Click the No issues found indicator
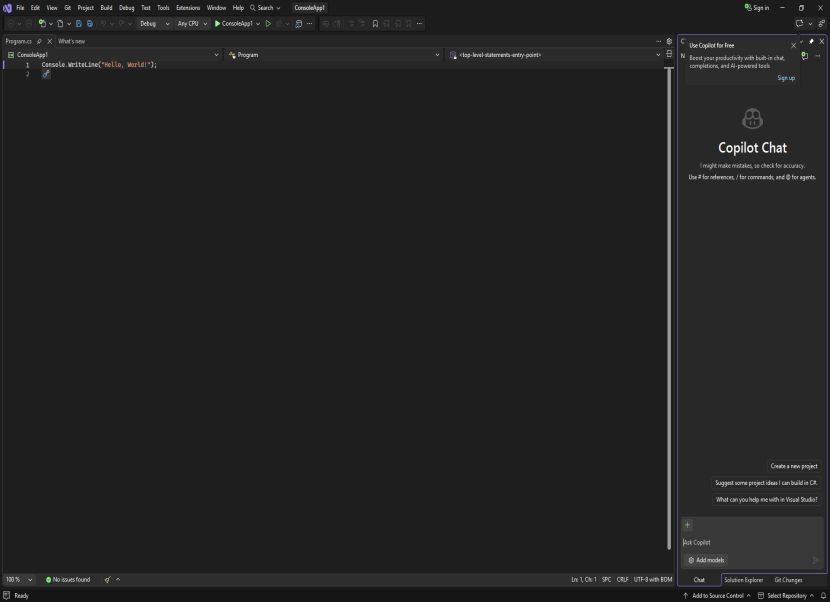830x602 pixels. pyautogui.click(x=68, y=579)
